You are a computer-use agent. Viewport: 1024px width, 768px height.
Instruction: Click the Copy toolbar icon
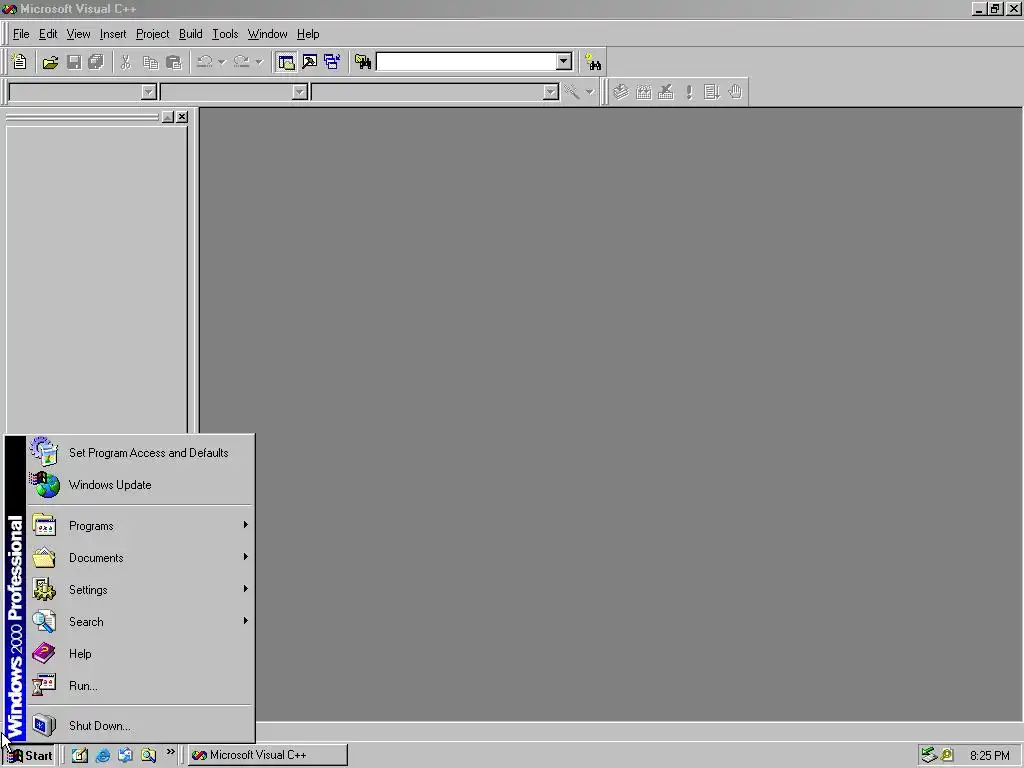tap(150, 62)
